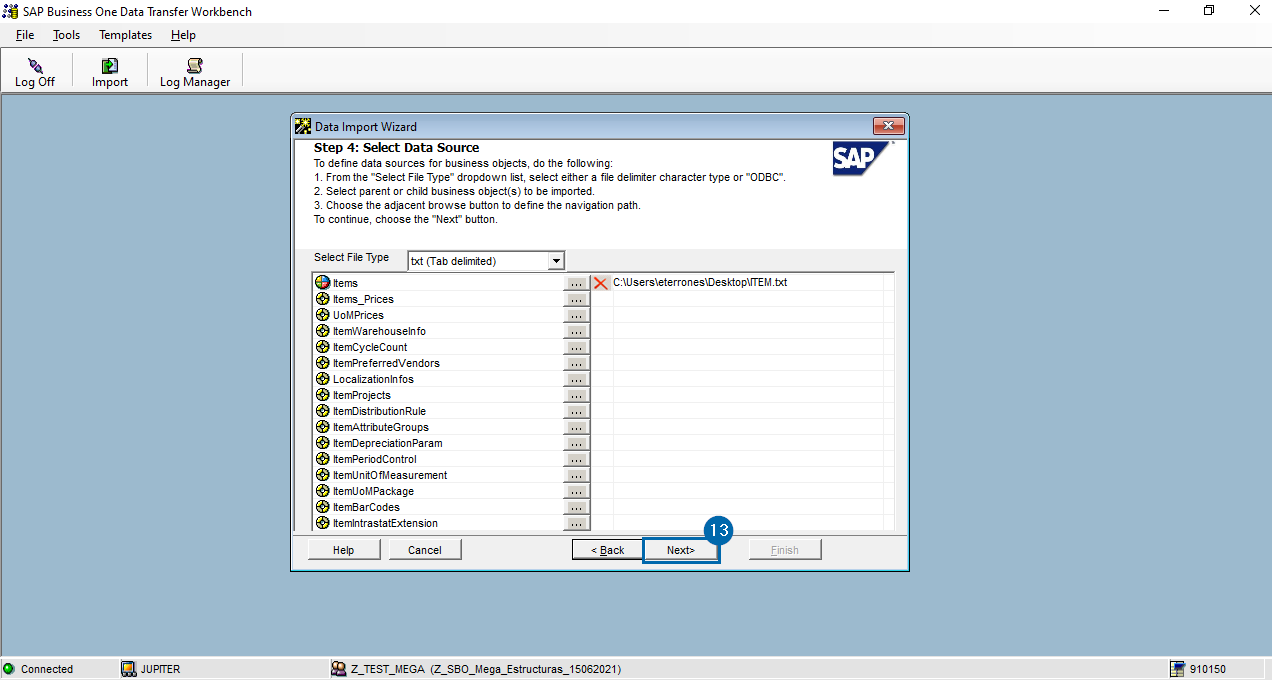Click the Import toolbar icon
Viewport: 1272px width, 680px height.
(x=110, y=66)
